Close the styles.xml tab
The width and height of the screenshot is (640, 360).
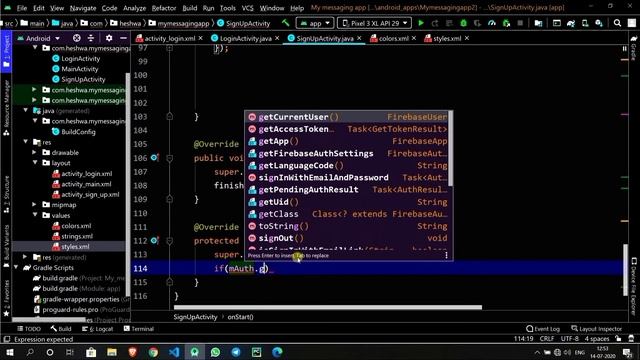point(467,38)
